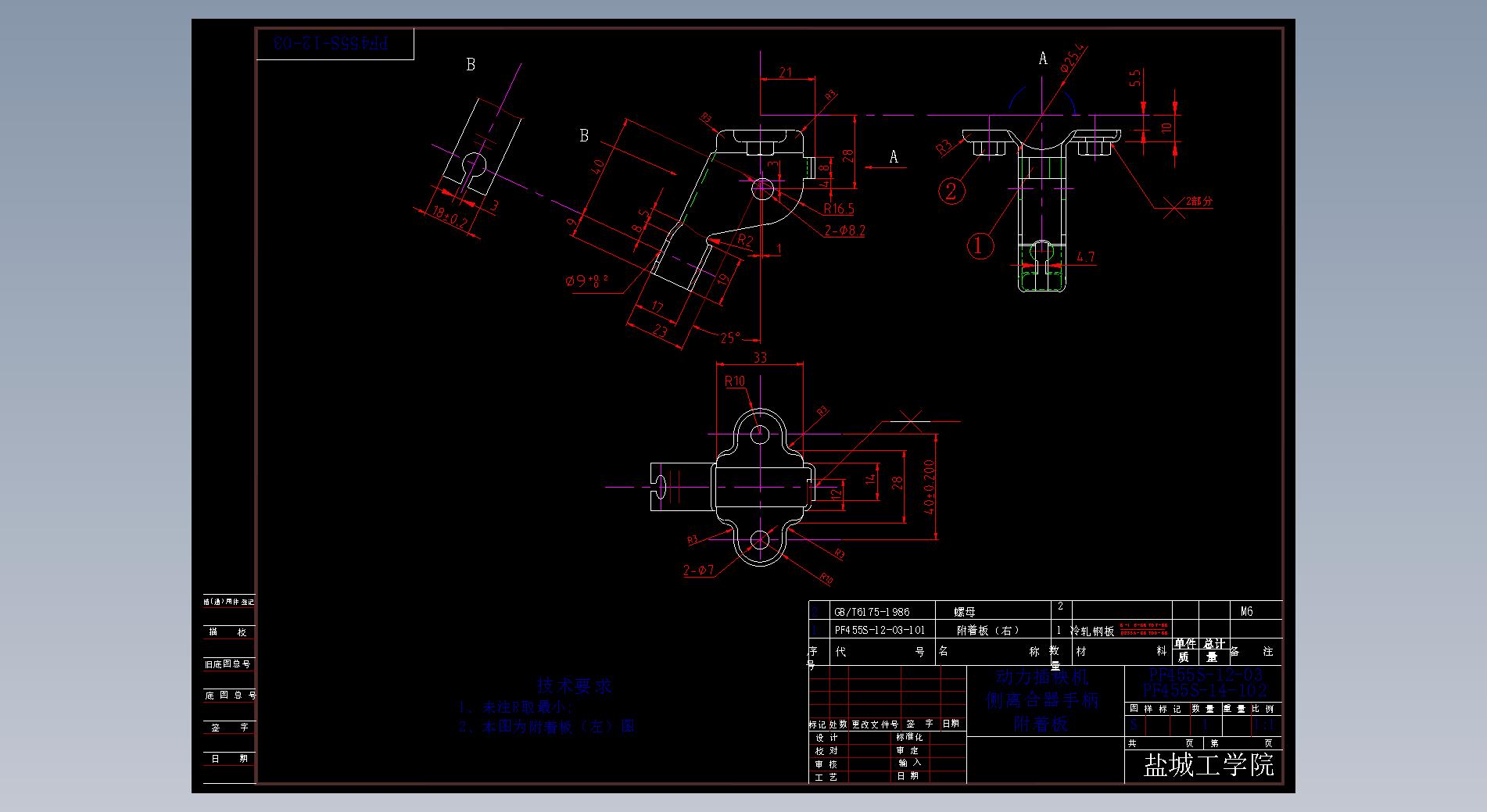Click the 描校 label on left strip
The width and height of the screenshot is (1487, 812).
pyautogui.click(x=228, y=631)
